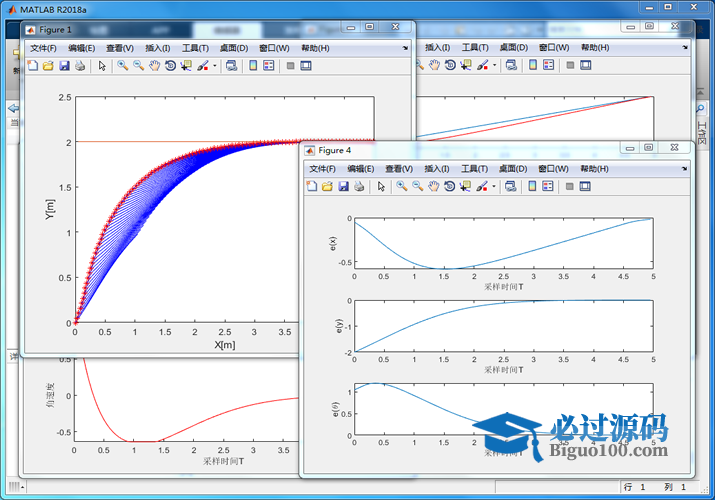Save figure icon in Figure 4 toolbar
Screen dimensions: 715x500
343,186
